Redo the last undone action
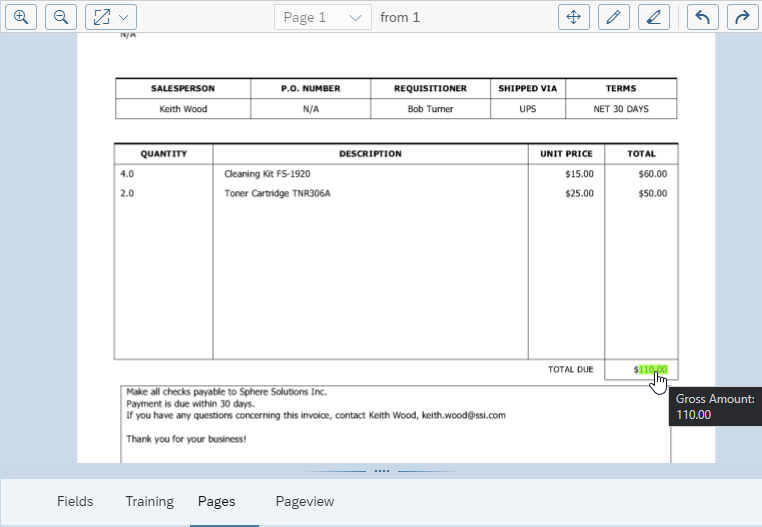The height and width of the screenshot is (527, 762). (741, 17)
